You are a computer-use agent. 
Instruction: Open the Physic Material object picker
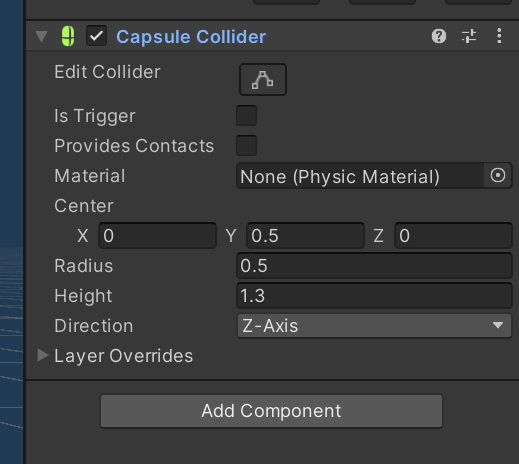498,175
